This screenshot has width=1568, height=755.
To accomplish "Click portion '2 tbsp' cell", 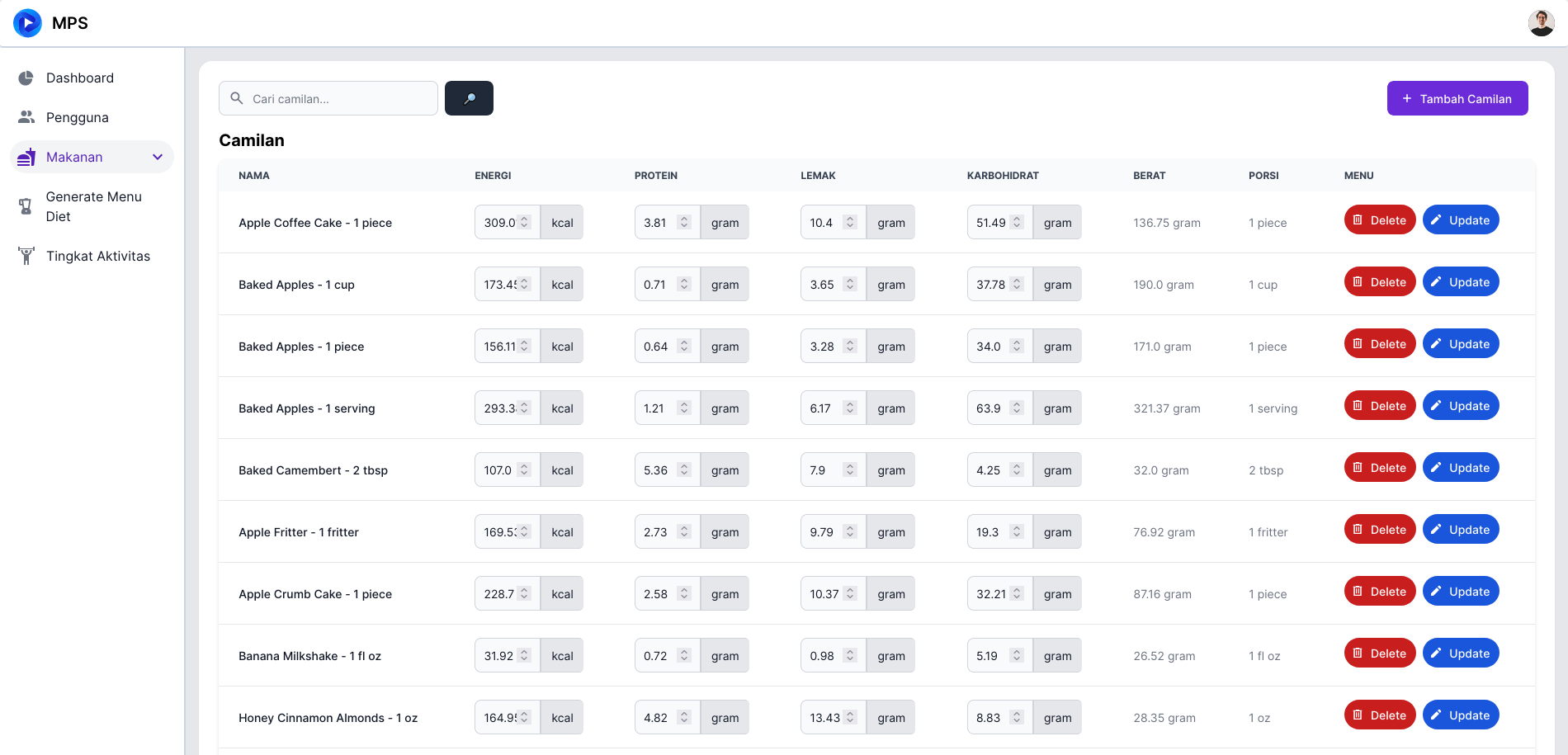I will [x=1266, y=470].
